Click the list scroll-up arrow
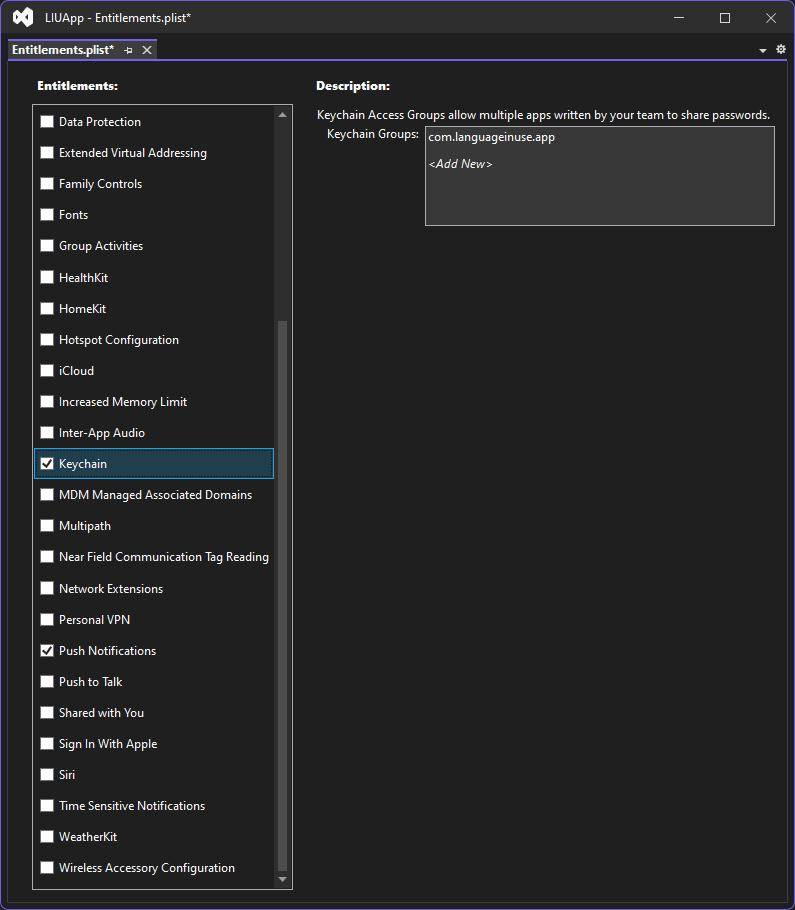Screen dimensions: 795x910 pos(283,115)
